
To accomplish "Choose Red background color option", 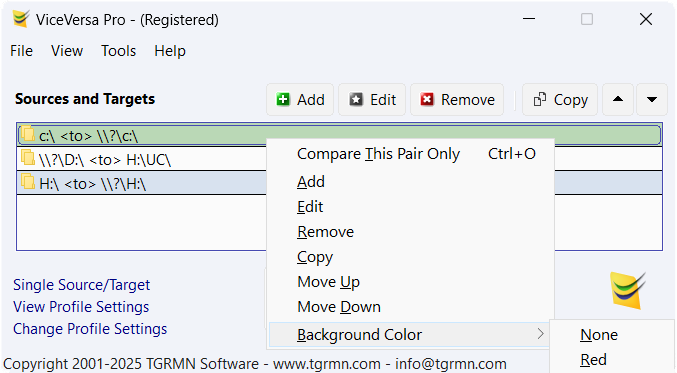I will [593, 360].
